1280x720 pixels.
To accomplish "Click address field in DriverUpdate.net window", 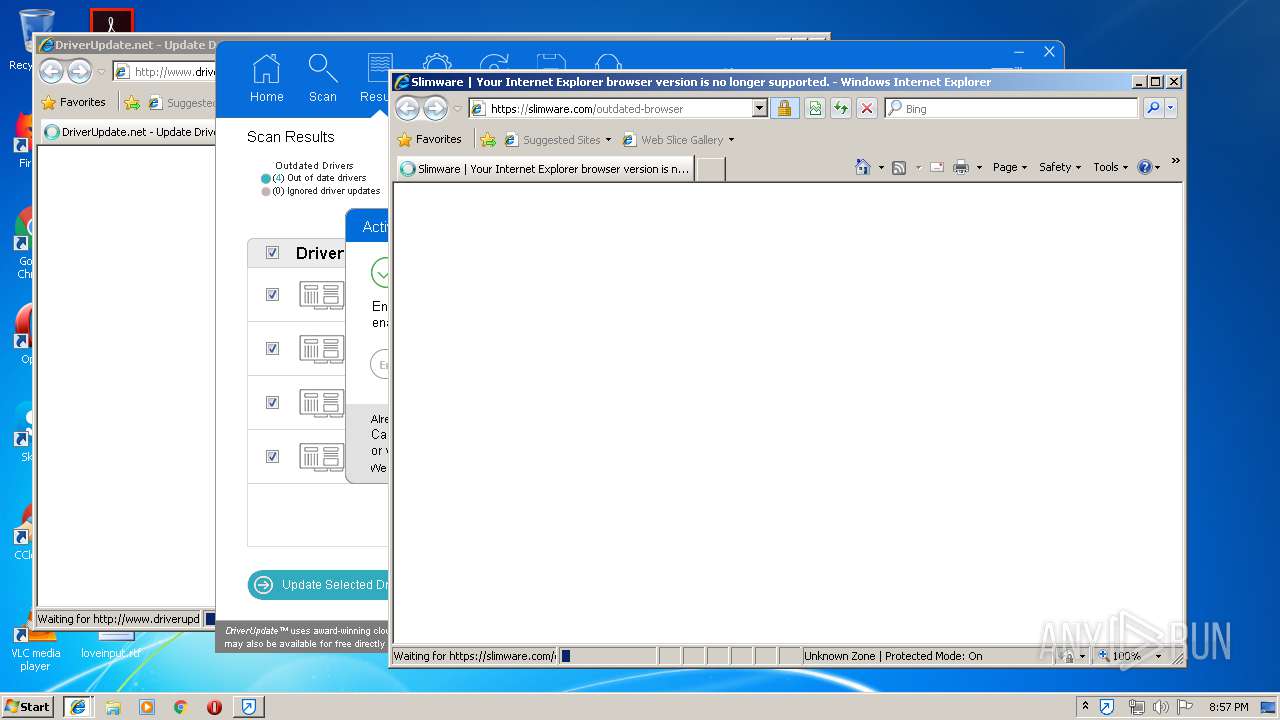I will pyautogui.click(x=165, y=71).
